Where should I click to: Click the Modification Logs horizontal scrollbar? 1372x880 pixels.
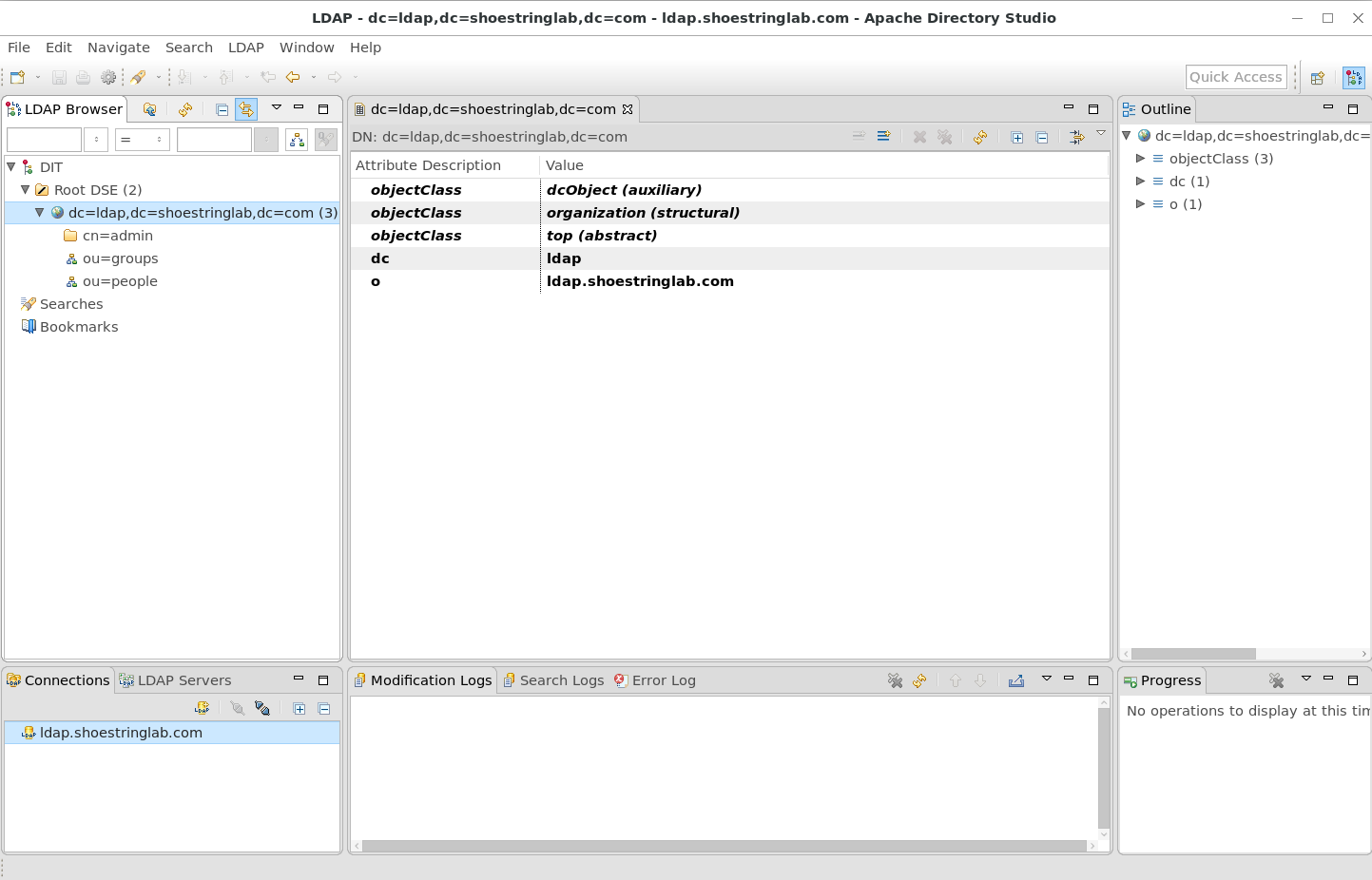725,846
